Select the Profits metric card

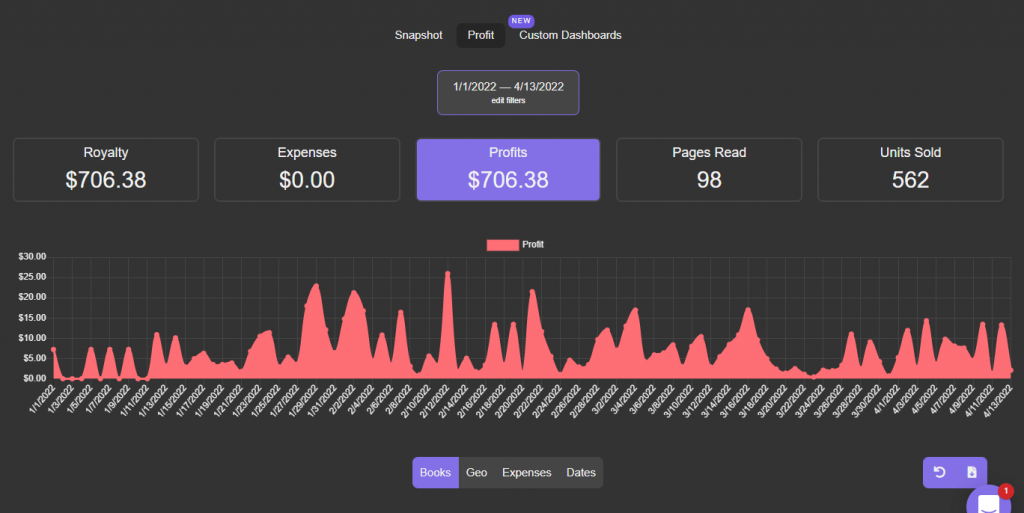508,169
